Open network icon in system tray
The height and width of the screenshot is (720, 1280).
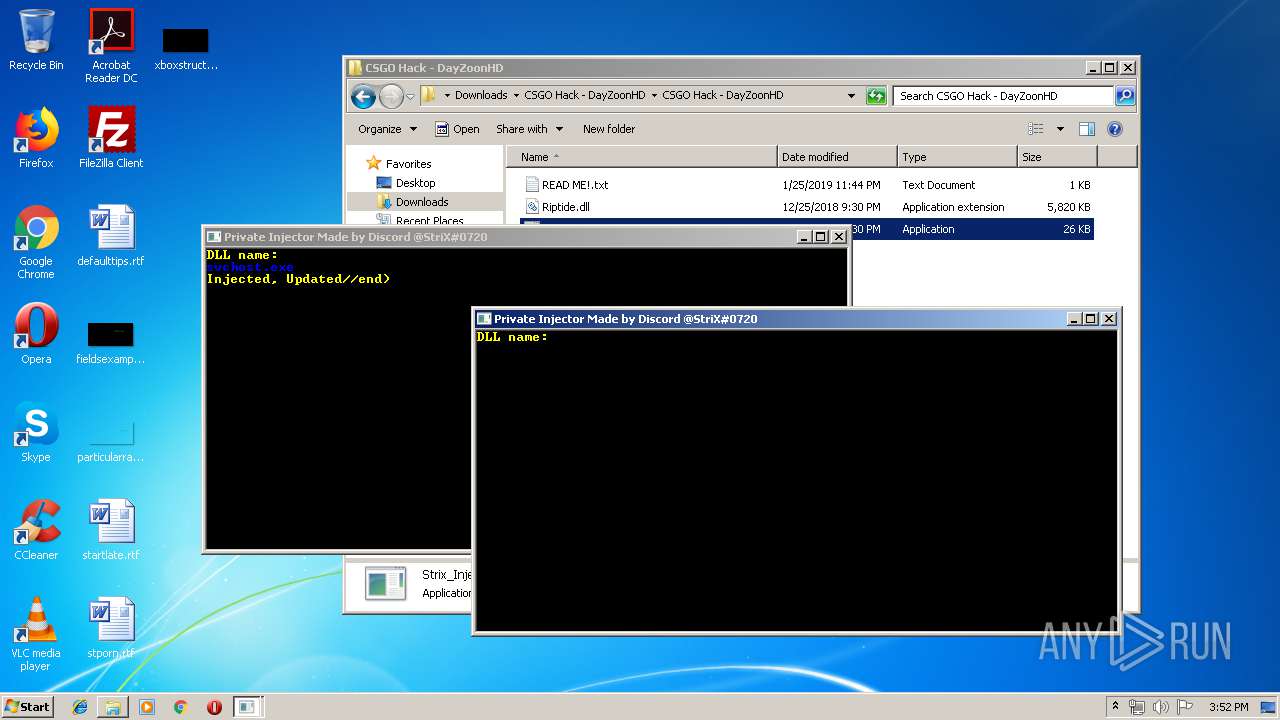click(1137, 707)
